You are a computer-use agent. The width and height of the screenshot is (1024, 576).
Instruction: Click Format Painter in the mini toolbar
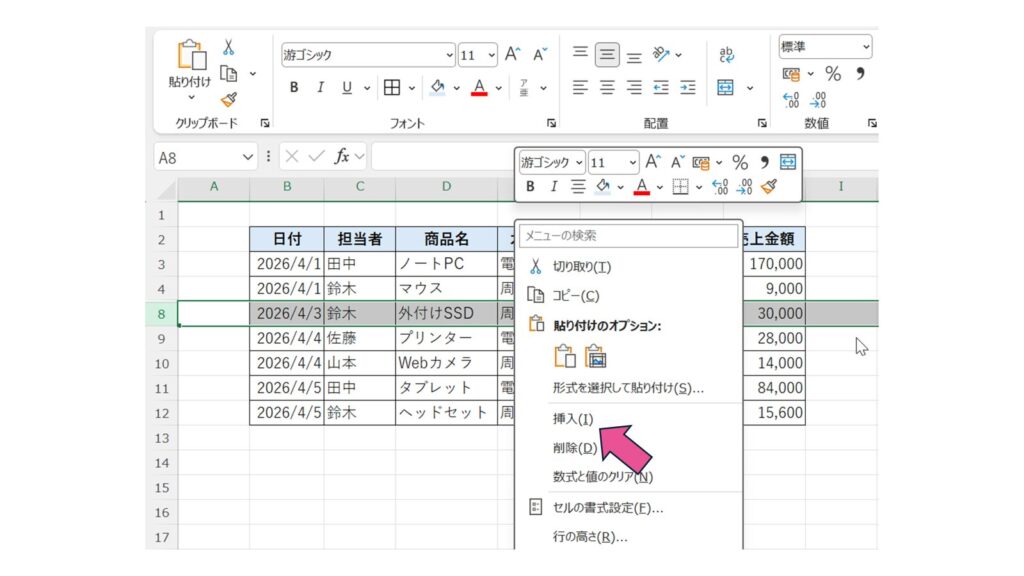[768, 186]
